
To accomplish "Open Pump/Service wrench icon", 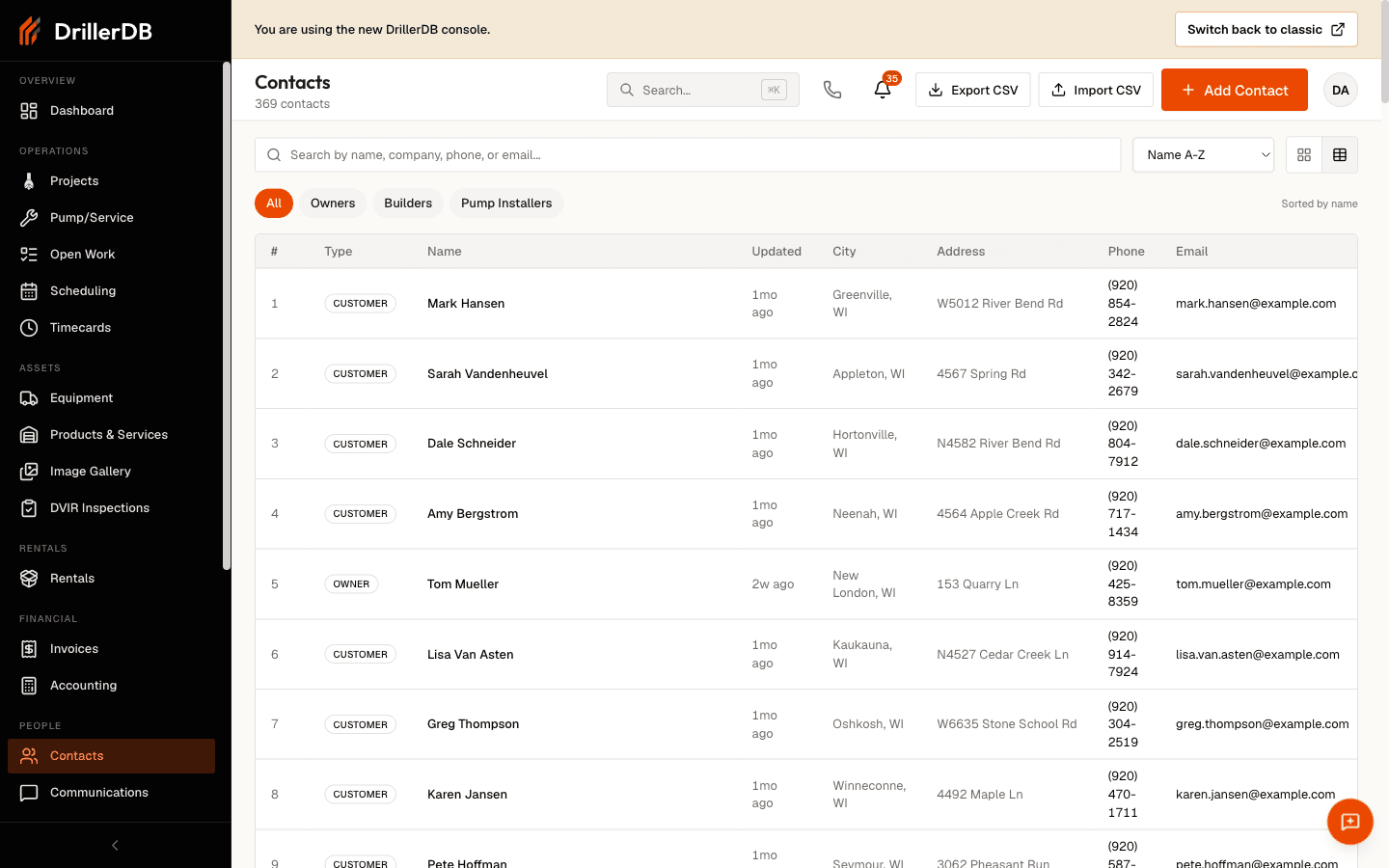I will [x=29, y=218].
